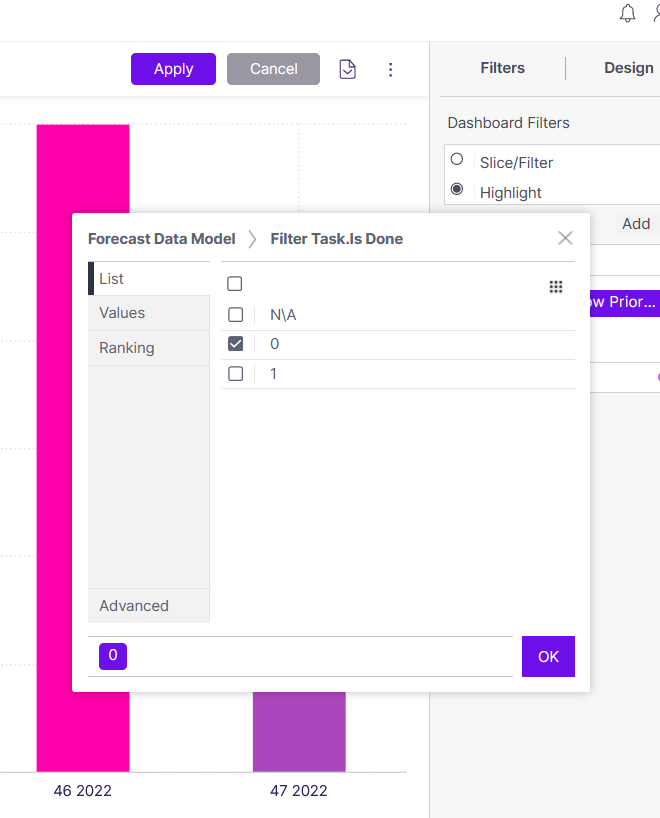Click the Filter Task.Is Done title

337,239
